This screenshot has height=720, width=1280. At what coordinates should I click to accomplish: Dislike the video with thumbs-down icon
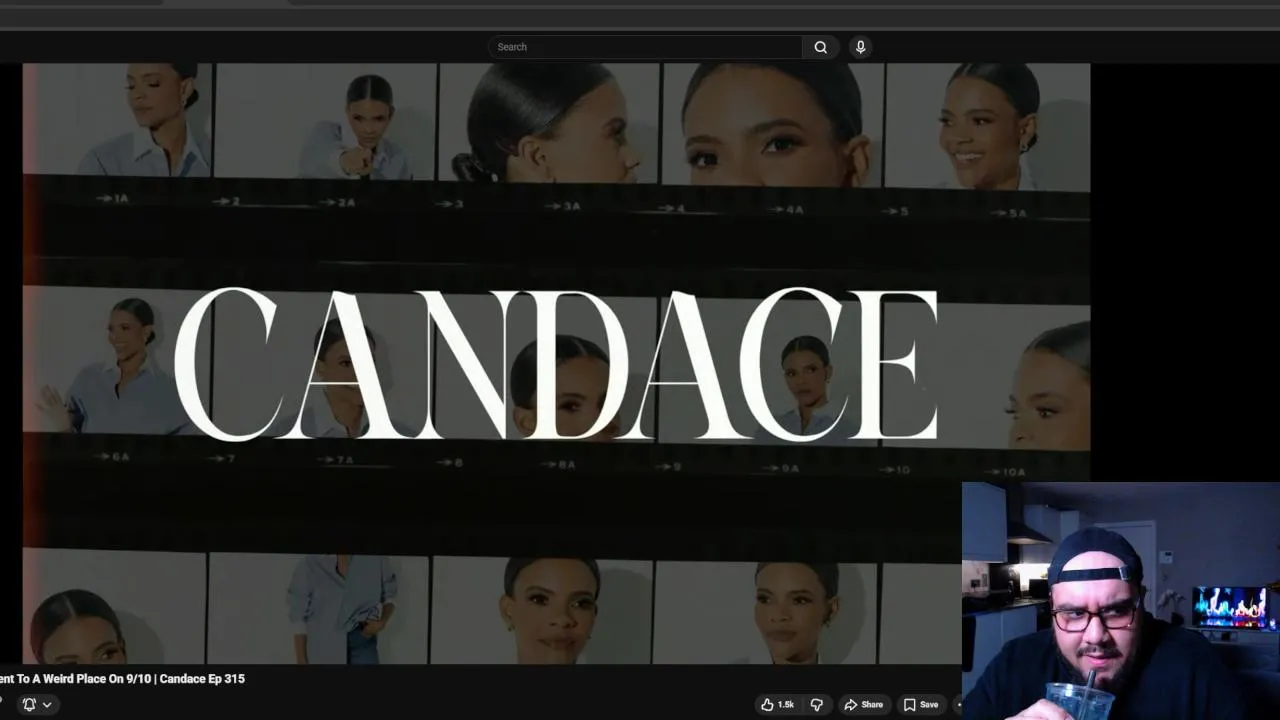(816, 705)
